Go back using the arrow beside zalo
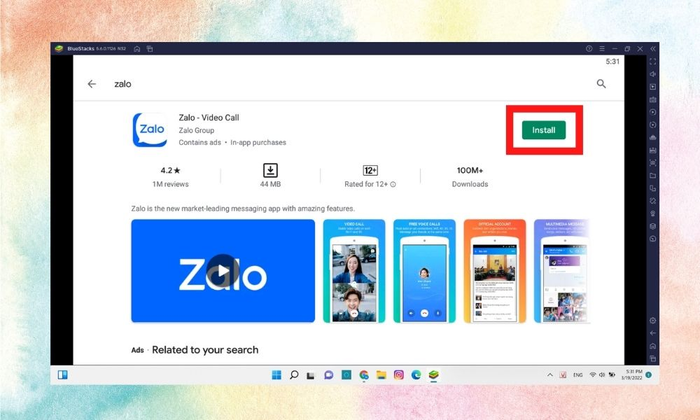The width and height of the screenshot is (700, 420). (x=92, y=83)
